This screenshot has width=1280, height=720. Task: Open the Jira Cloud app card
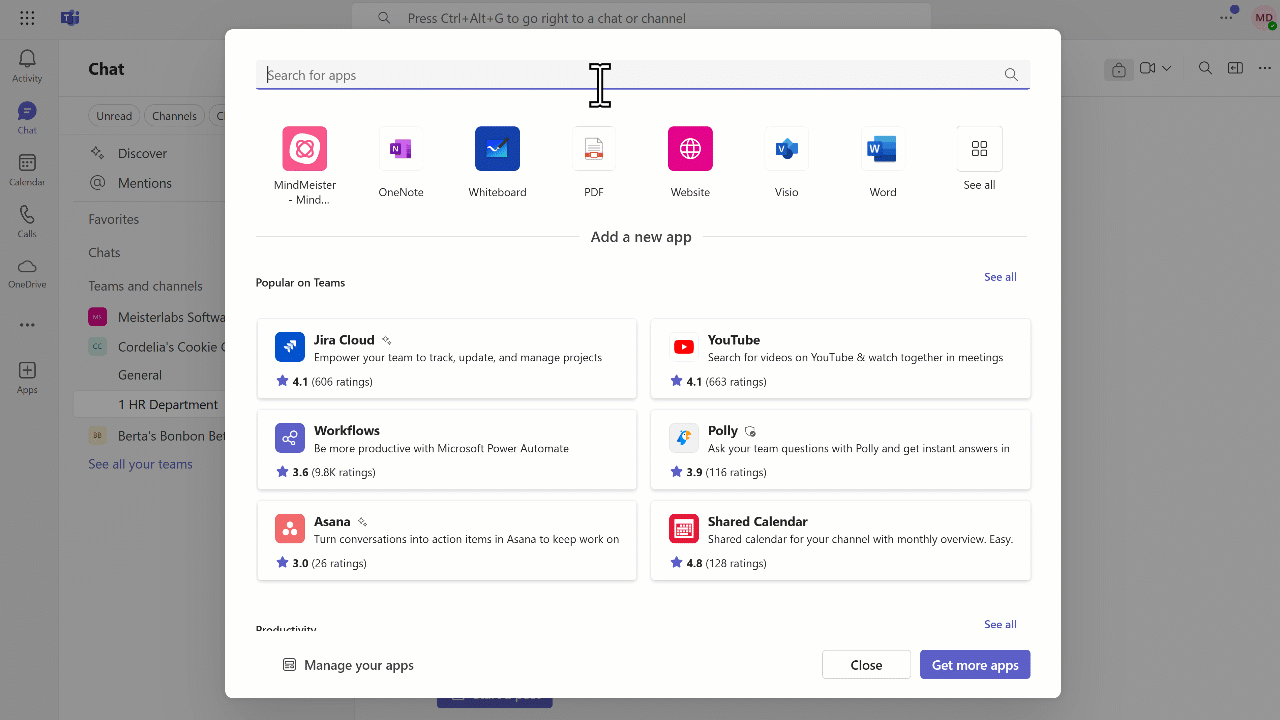point(447,359)
